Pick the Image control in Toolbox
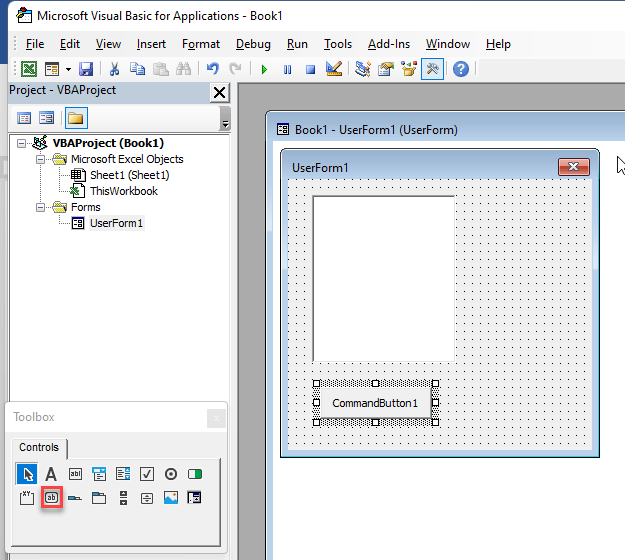This screenshot has width=625, height=560. pos(171,497)
